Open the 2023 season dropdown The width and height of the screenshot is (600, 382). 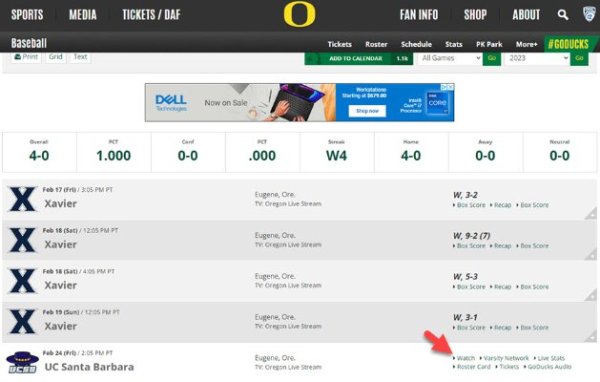coord(537,58)
